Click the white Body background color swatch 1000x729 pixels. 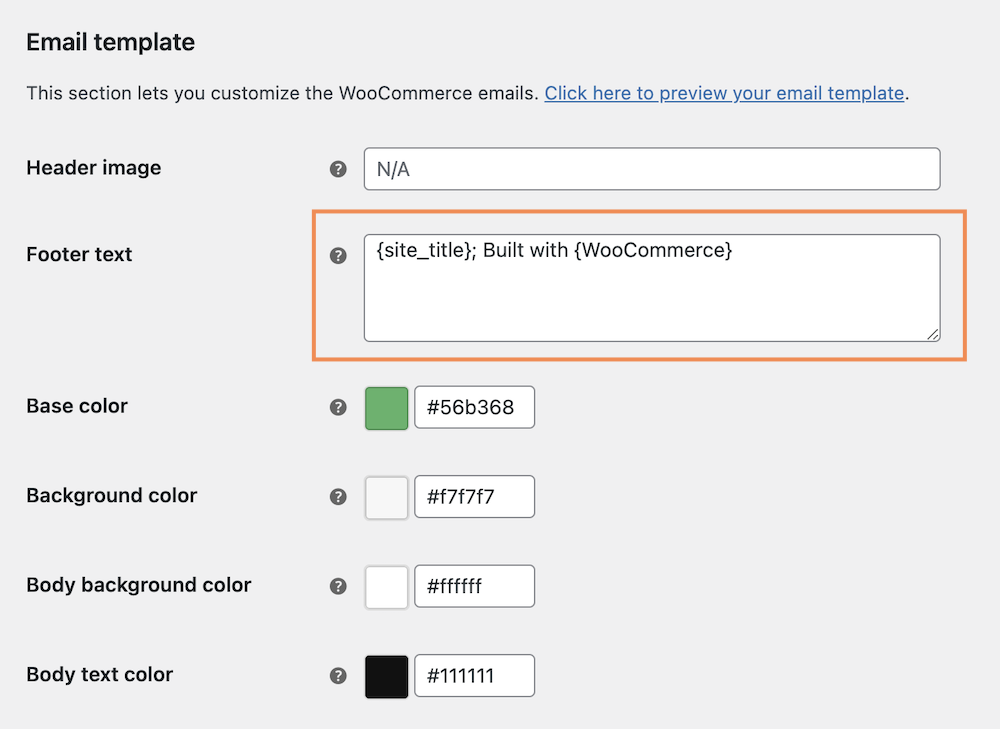386,586
